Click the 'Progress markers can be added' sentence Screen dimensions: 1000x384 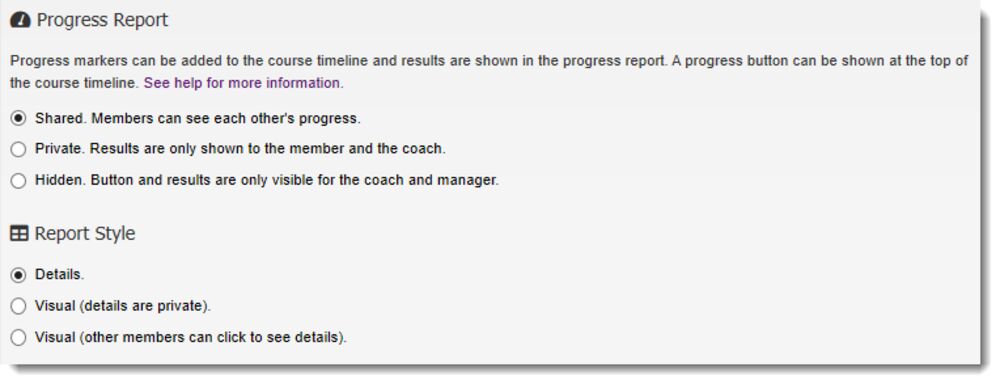(339, 61)
